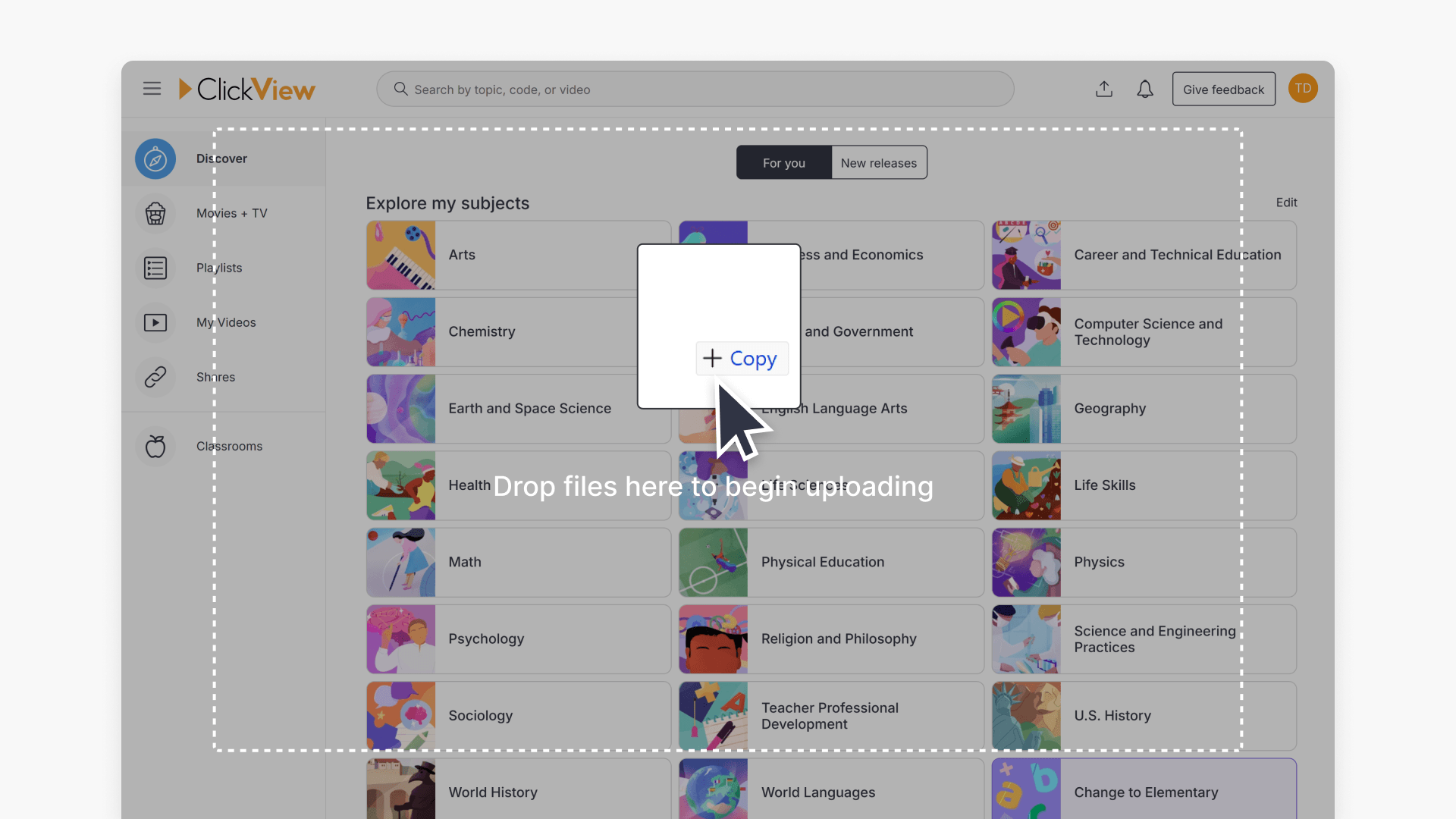Open the Playlists panel
The image size is (1456, 819).
[218, 268]
